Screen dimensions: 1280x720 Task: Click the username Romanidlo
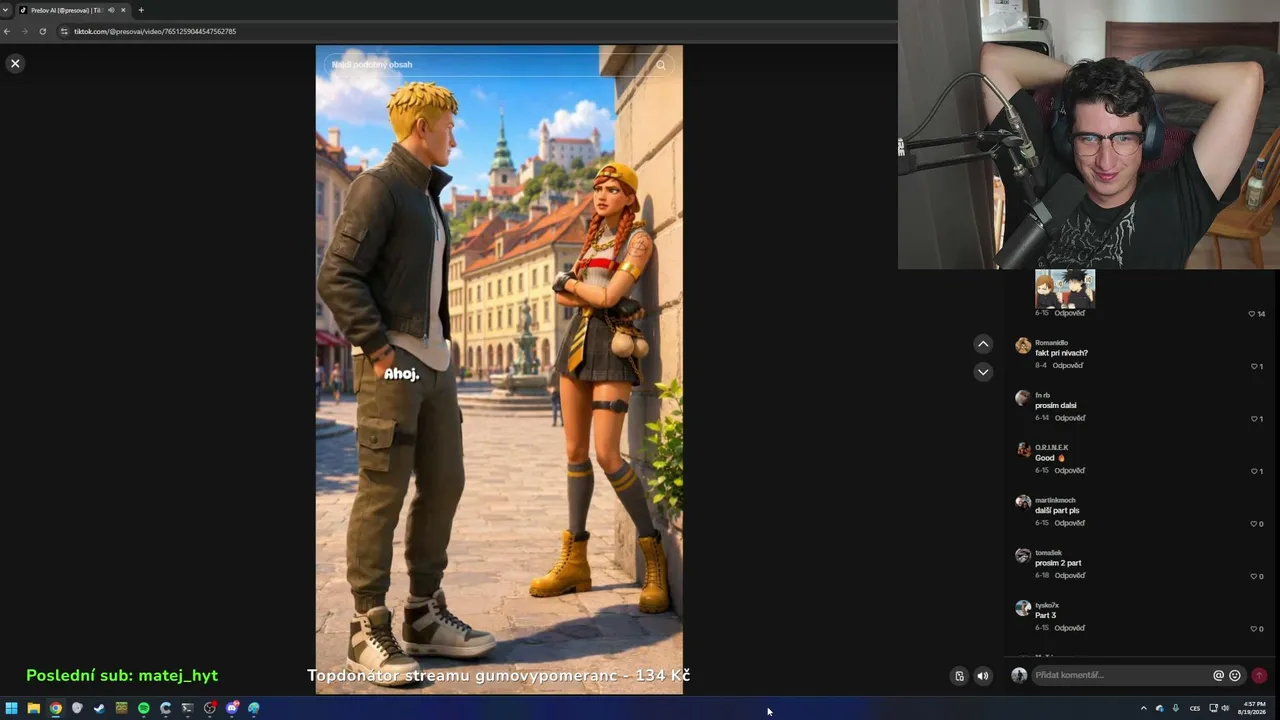click(x=1051, y=343)
